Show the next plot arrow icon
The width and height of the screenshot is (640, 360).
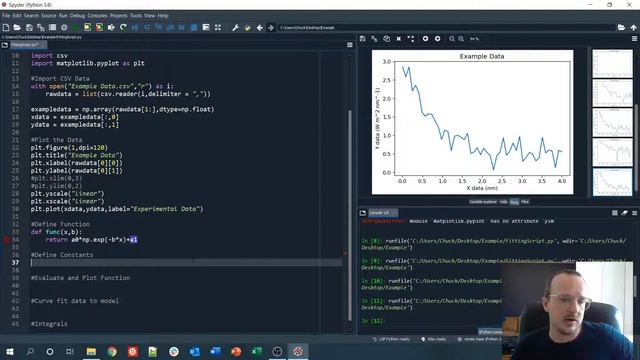click(x=438, y=38)
